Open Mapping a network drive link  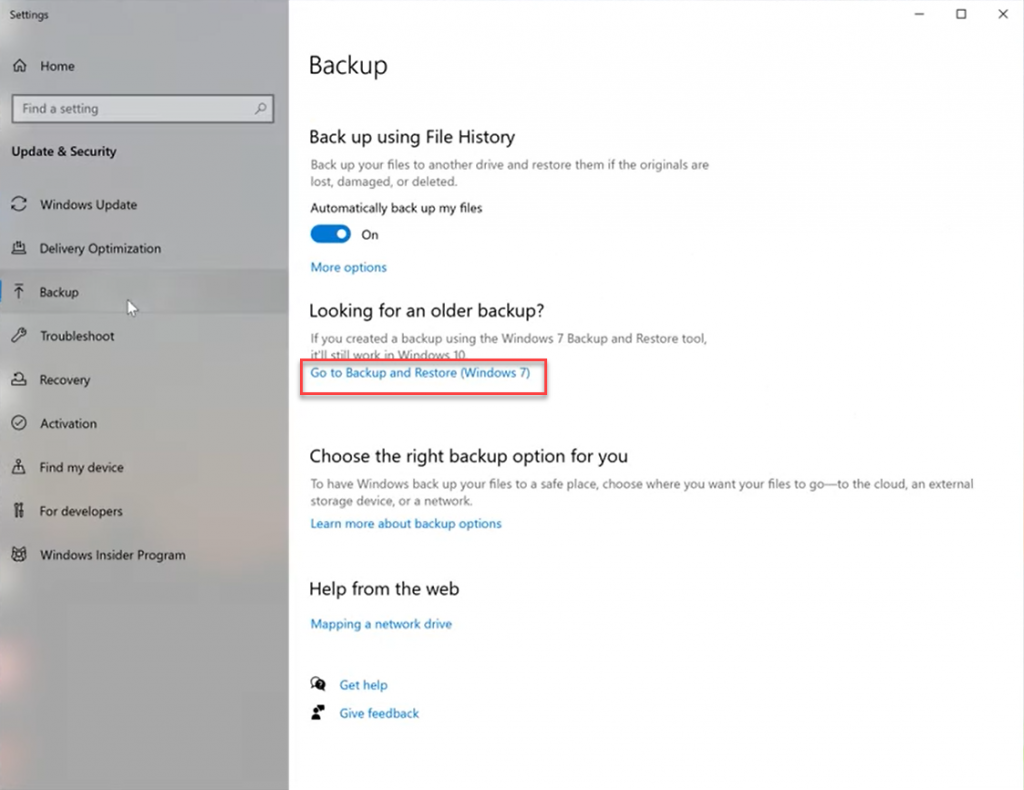tap(381, 624)
